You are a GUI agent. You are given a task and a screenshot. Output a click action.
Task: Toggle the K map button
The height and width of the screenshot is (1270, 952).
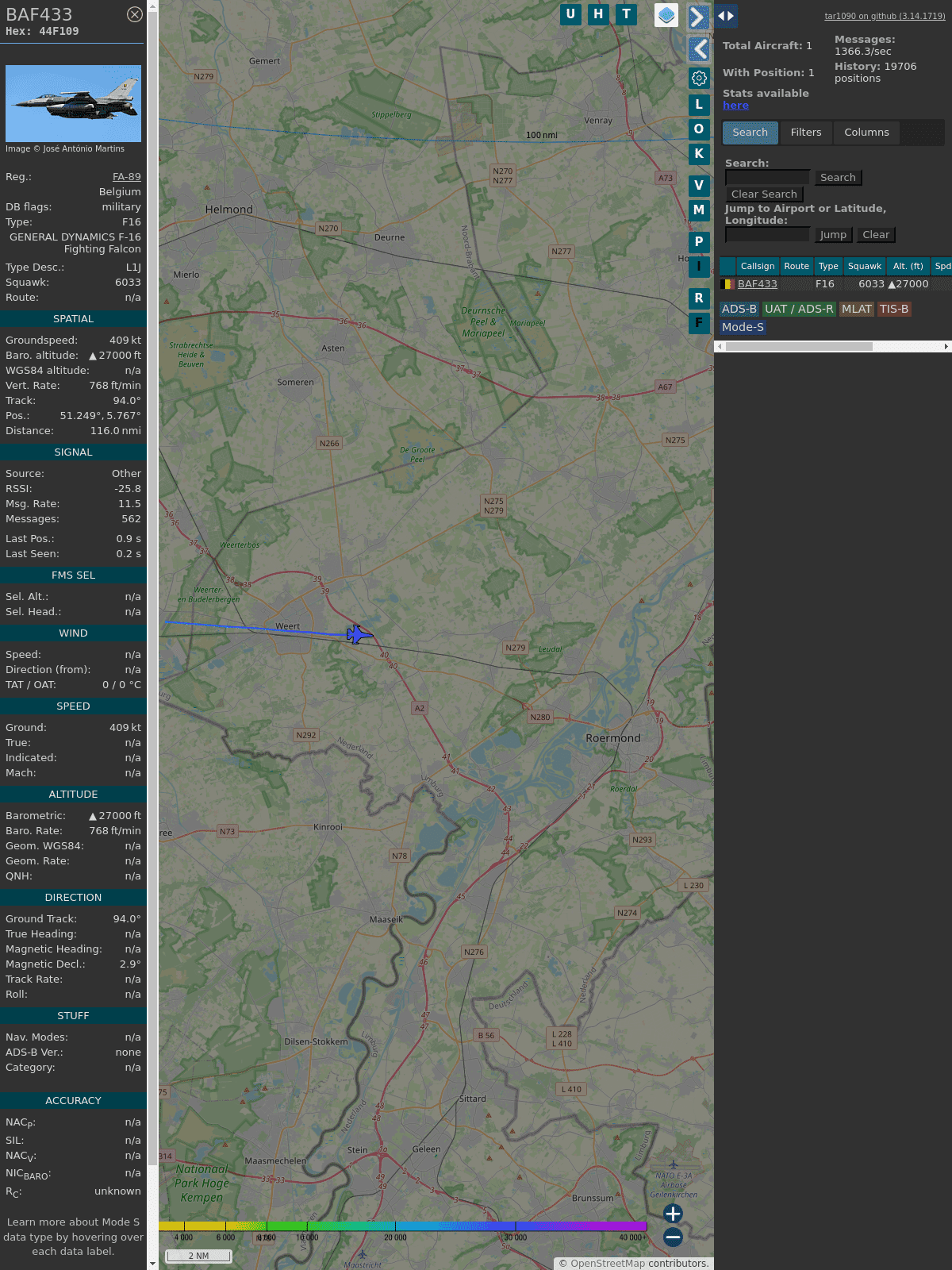(x=699, y=153)
